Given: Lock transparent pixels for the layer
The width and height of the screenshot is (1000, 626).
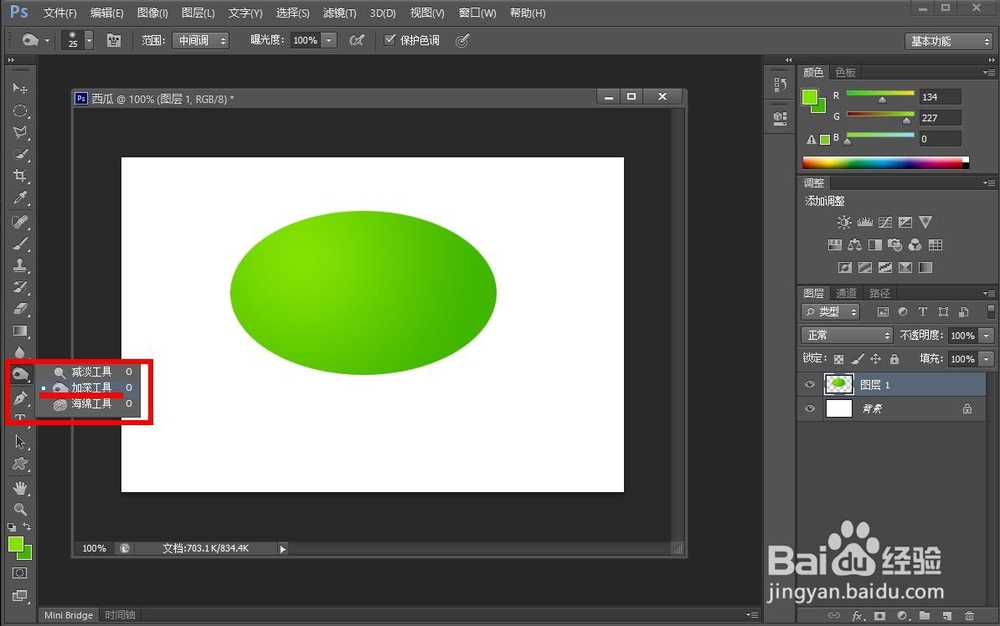Looking at the screenshot, I should [839, 360].
